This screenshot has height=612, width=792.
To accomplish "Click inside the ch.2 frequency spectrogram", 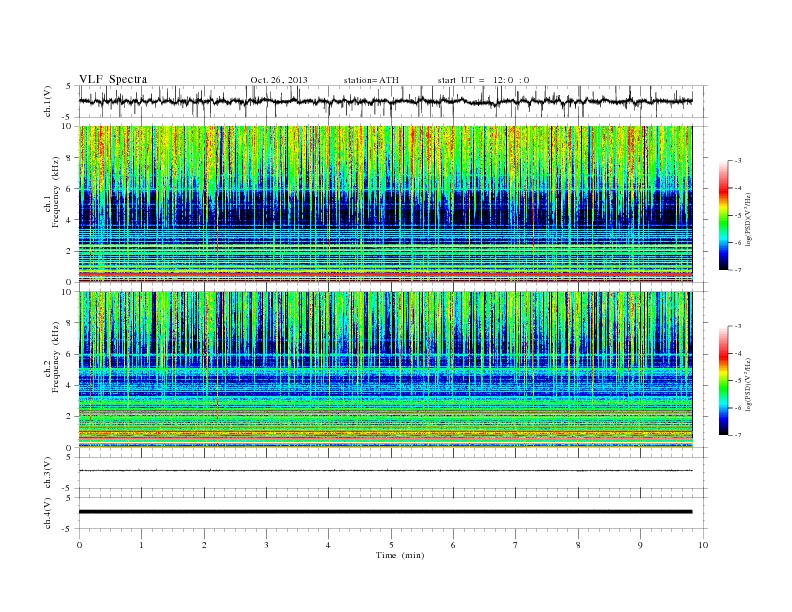I will point(386,370).
